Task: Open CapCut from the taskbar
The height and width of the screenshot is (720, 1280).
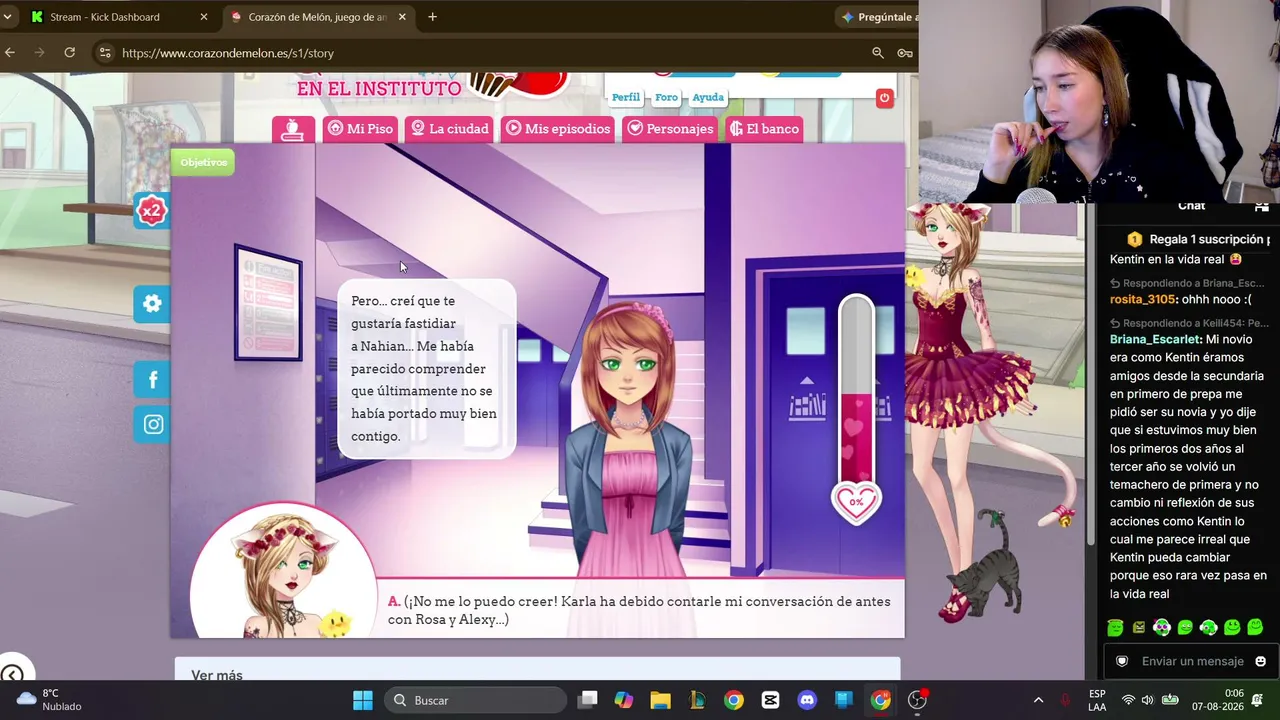Action: click(x=770, y=700)
